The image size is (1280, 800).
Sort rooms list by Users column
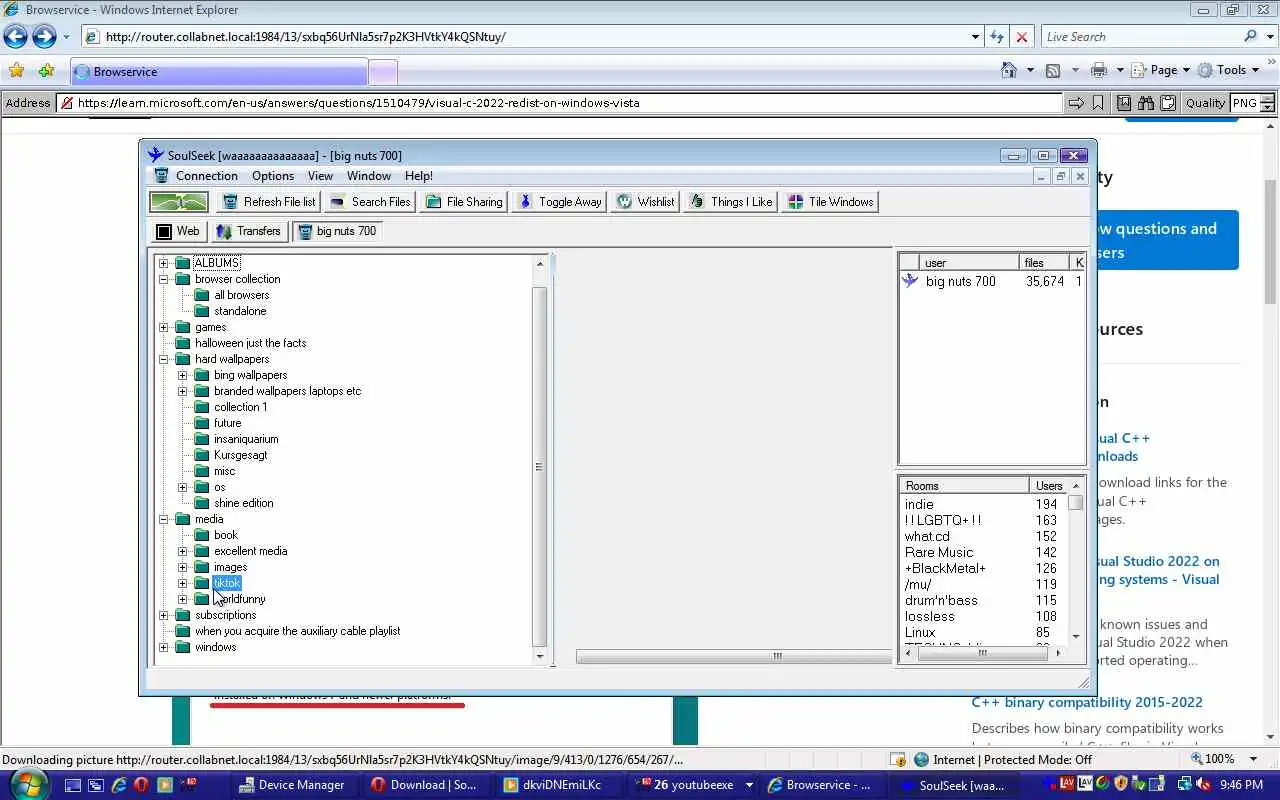click(1049, 486)
